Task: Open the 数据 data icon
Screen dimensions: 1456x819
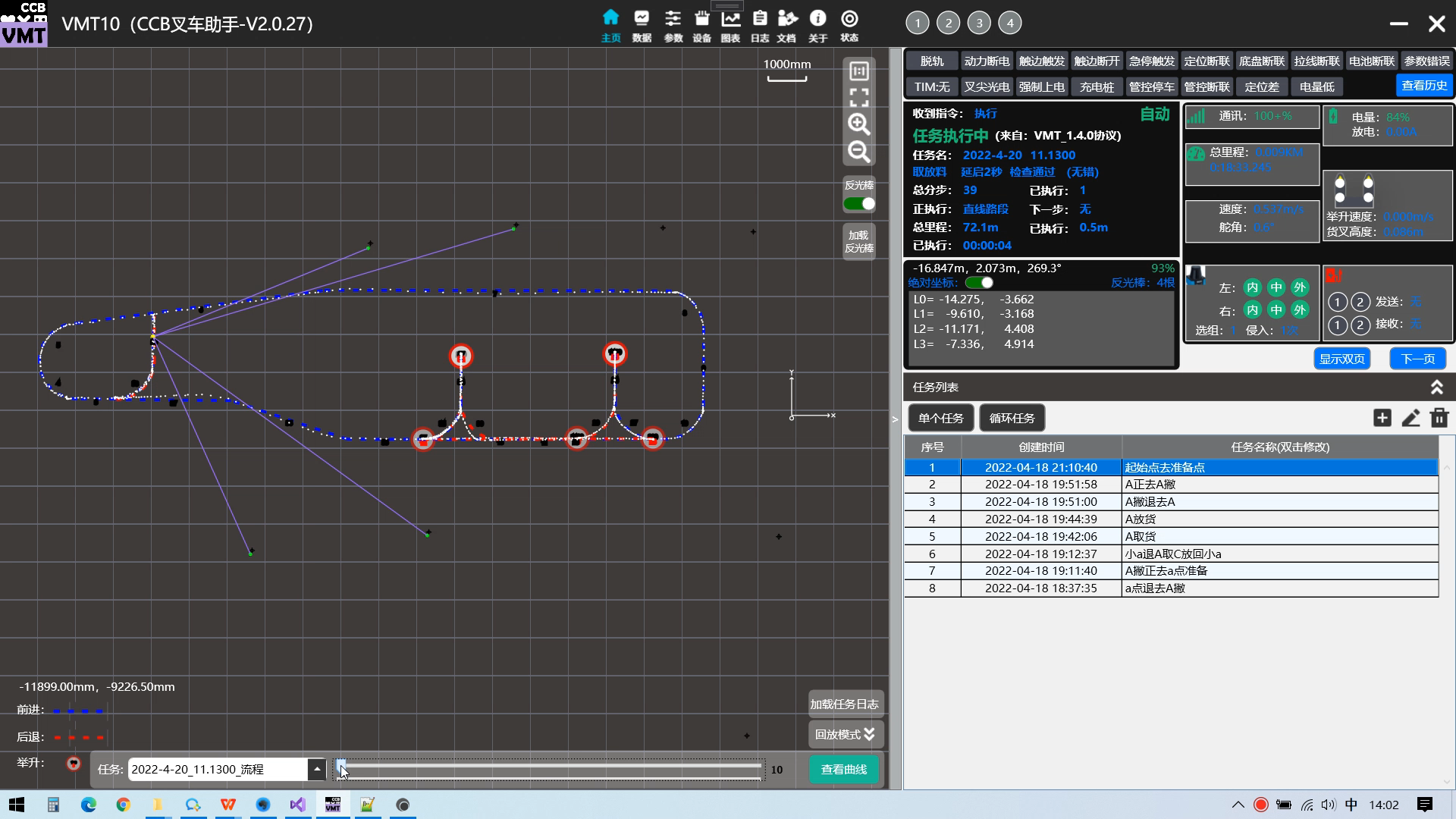Action: click(x=642, y=24)
